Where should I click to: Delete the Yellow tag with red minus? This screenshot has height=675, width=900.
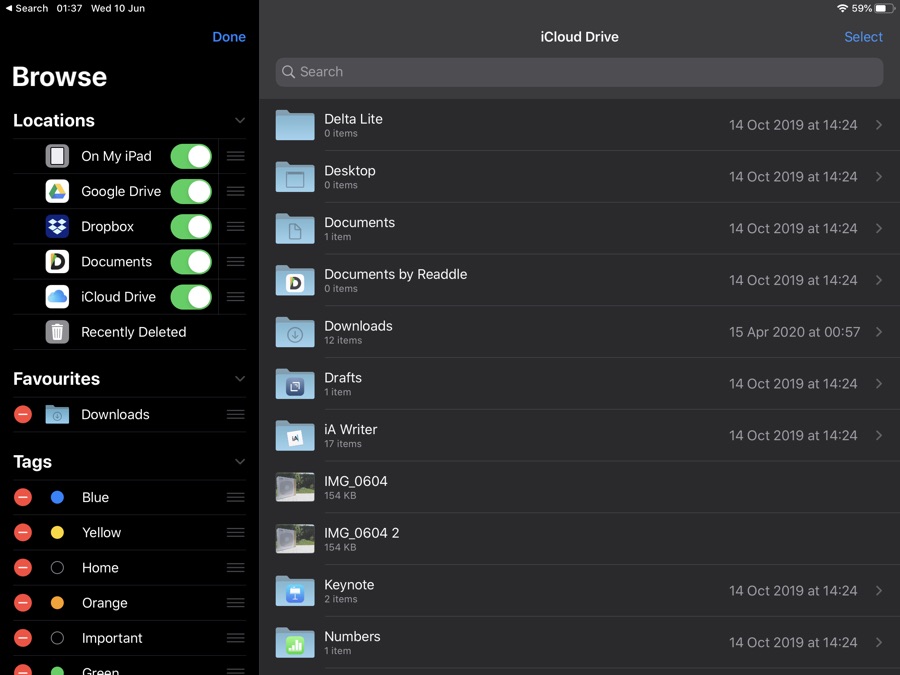coord(23,533)
